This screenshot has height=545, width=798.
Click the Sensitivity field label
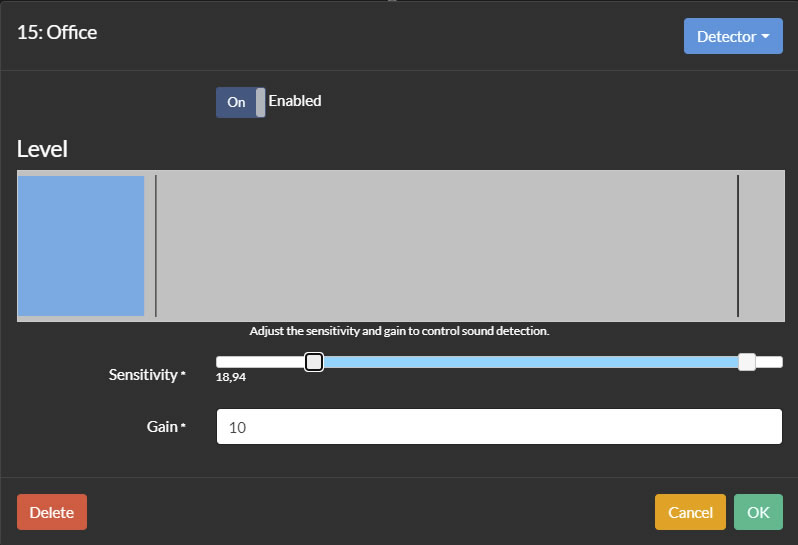pyautogui.click(x=145, y=375)
